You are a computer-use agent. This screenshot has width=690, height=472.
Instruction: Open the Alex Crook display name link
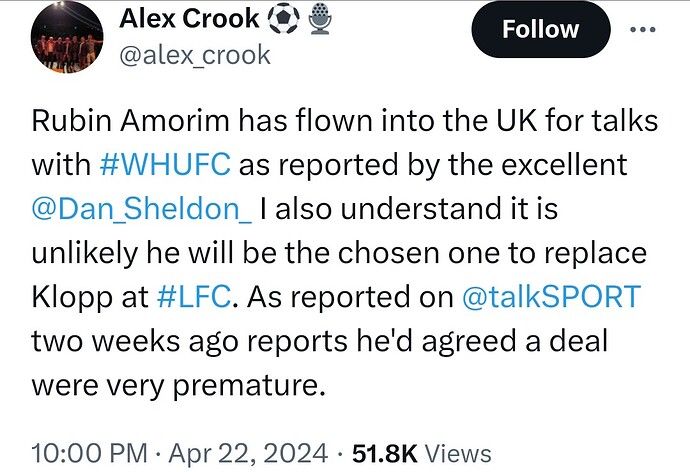tap(189, 18)
